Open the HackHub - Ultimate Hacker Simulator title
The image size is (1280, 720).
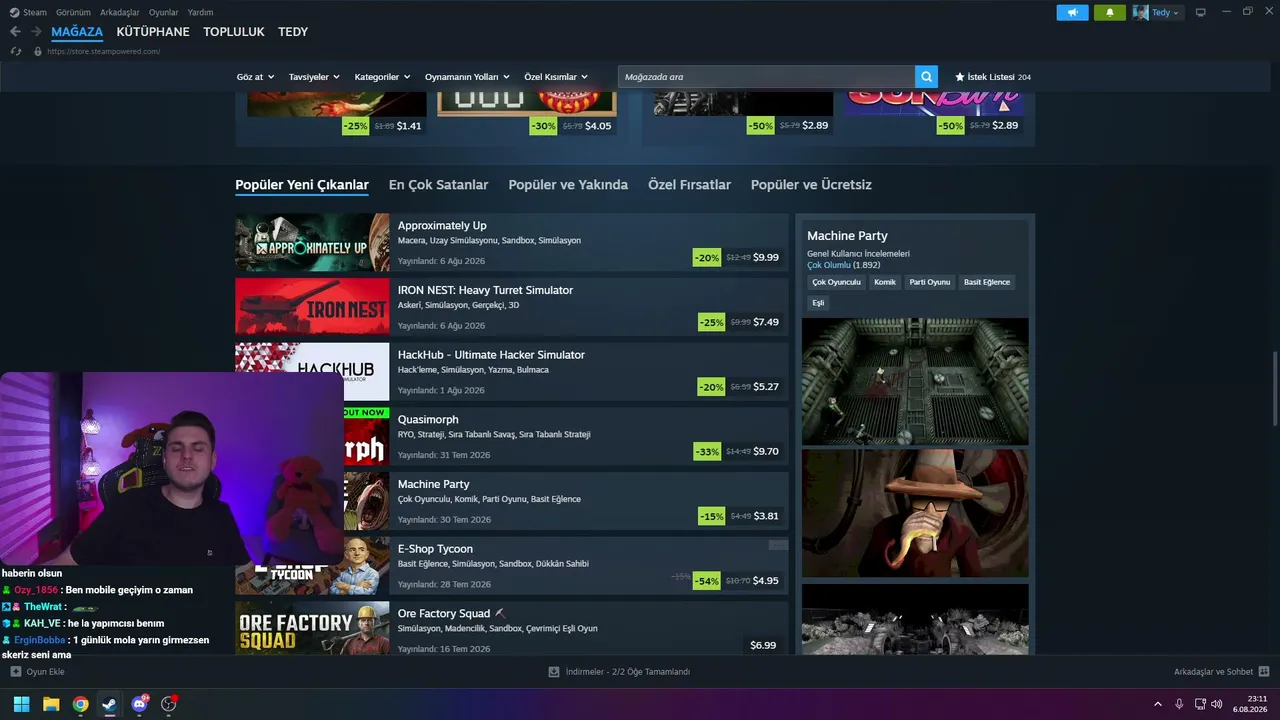pyautogui.click(x=491, y=355)
